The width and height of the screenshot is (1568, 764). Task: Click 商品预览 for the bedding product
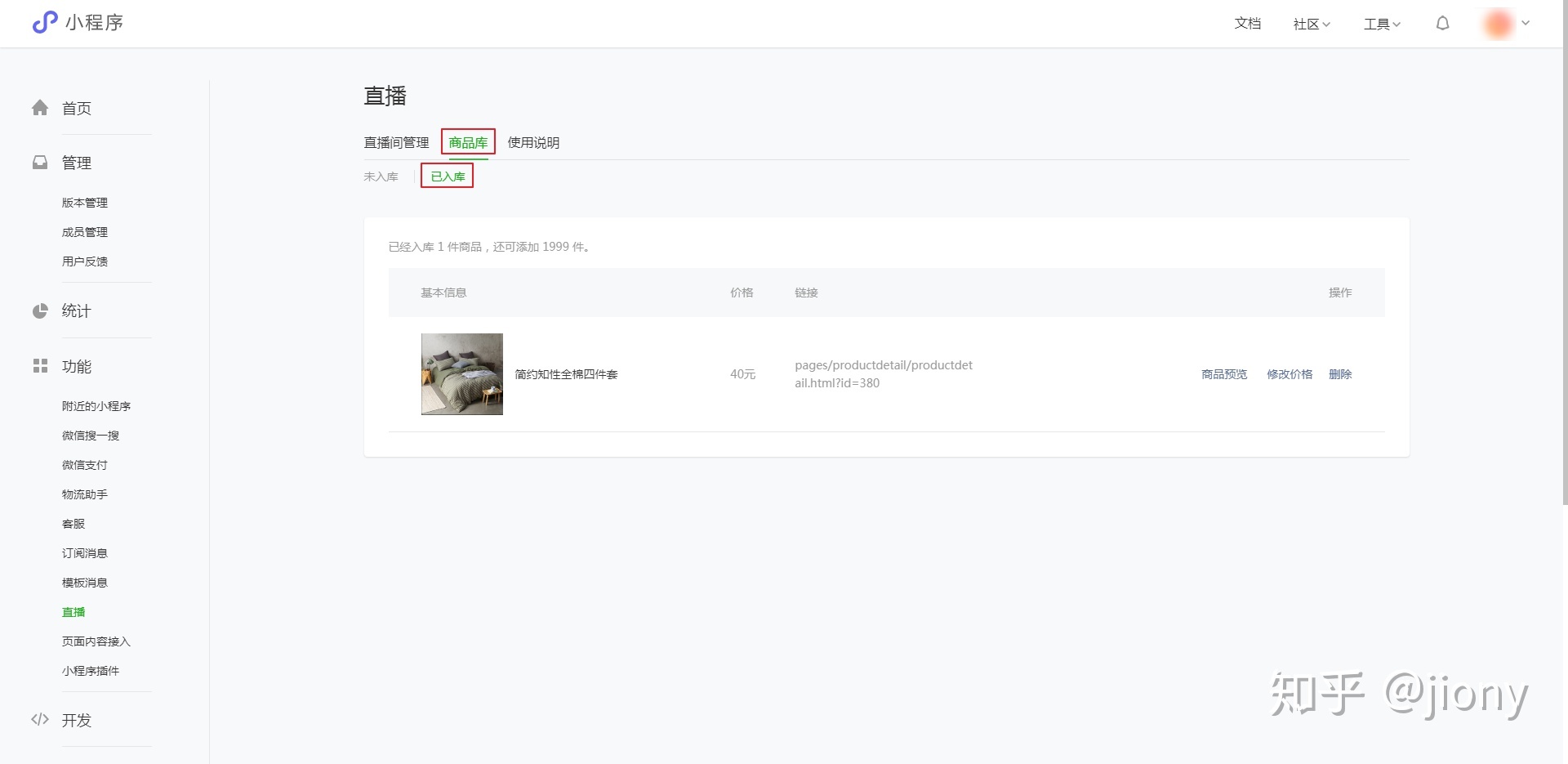coord(1223,374)
